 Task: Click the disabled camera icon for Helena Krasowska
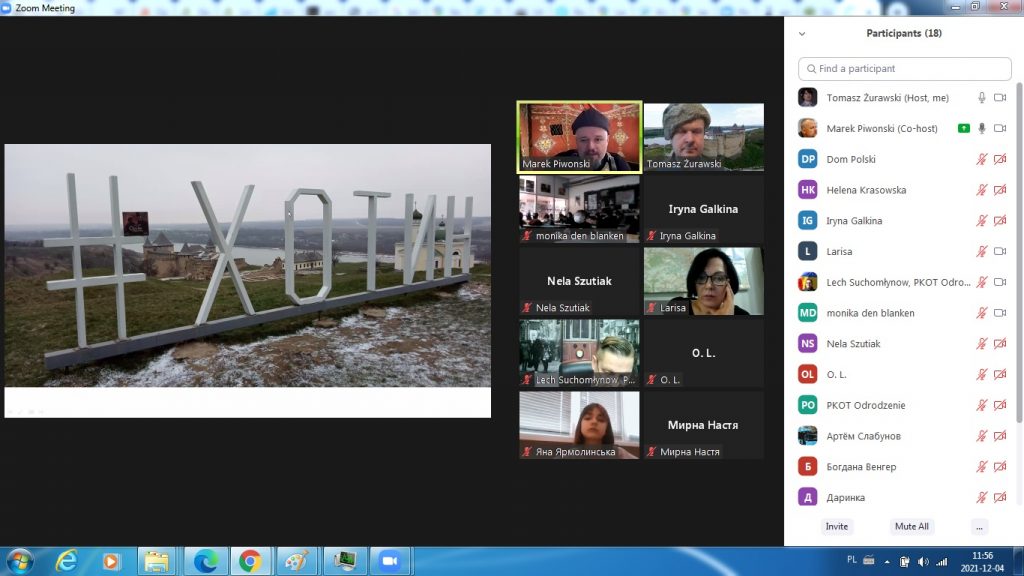pyautogui.click(x=999, y=190)
